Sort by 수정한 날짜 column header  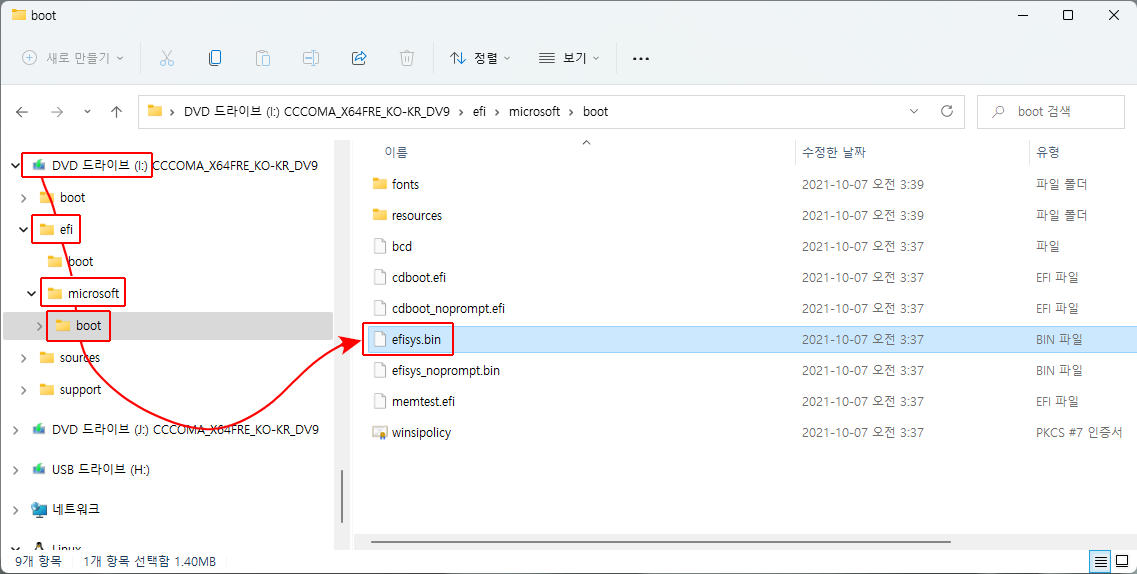click(833, 152)
